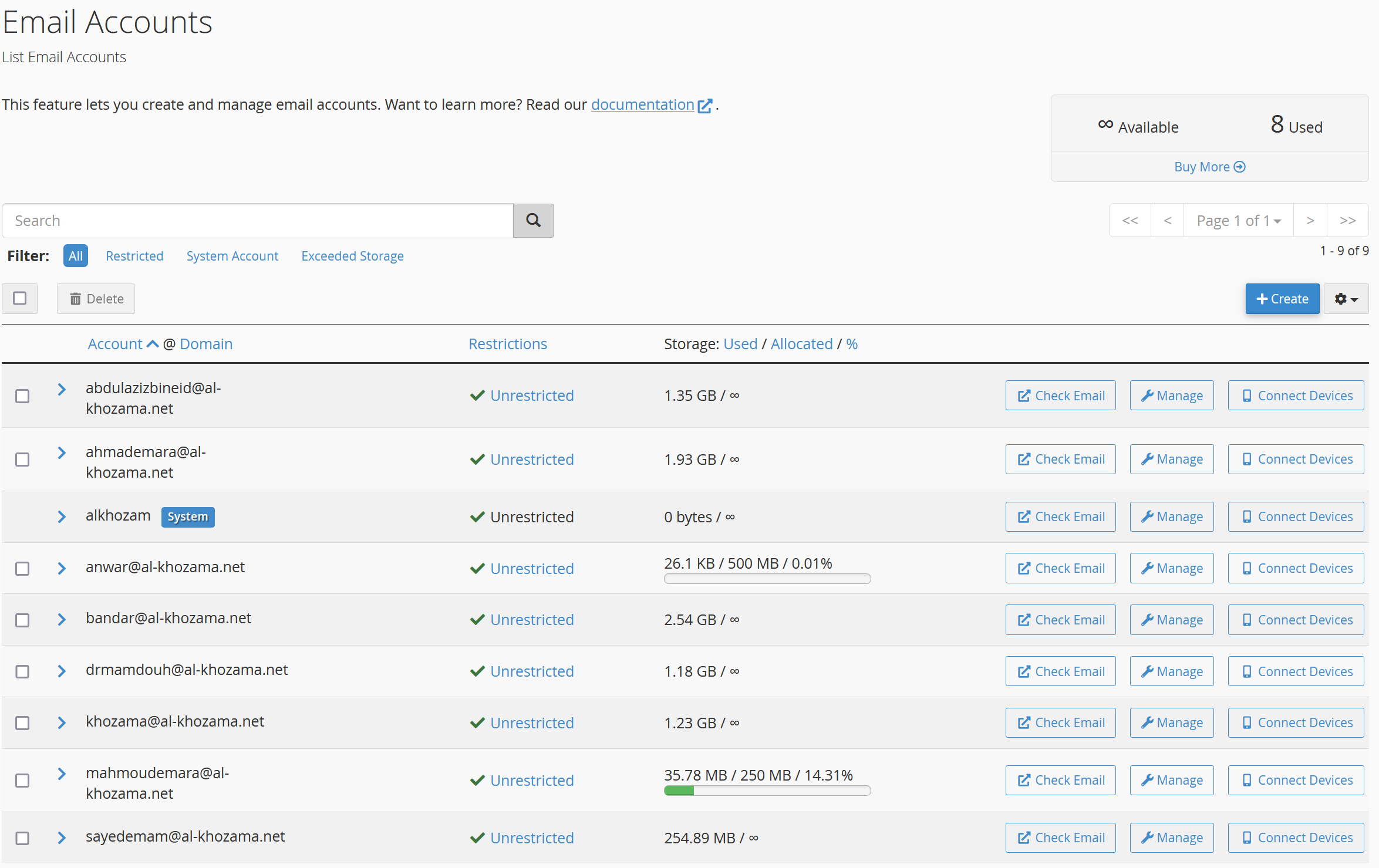Filter by Restricted accounts
The height and width of the screenshot is (868, 1379).
click(134, 256)
